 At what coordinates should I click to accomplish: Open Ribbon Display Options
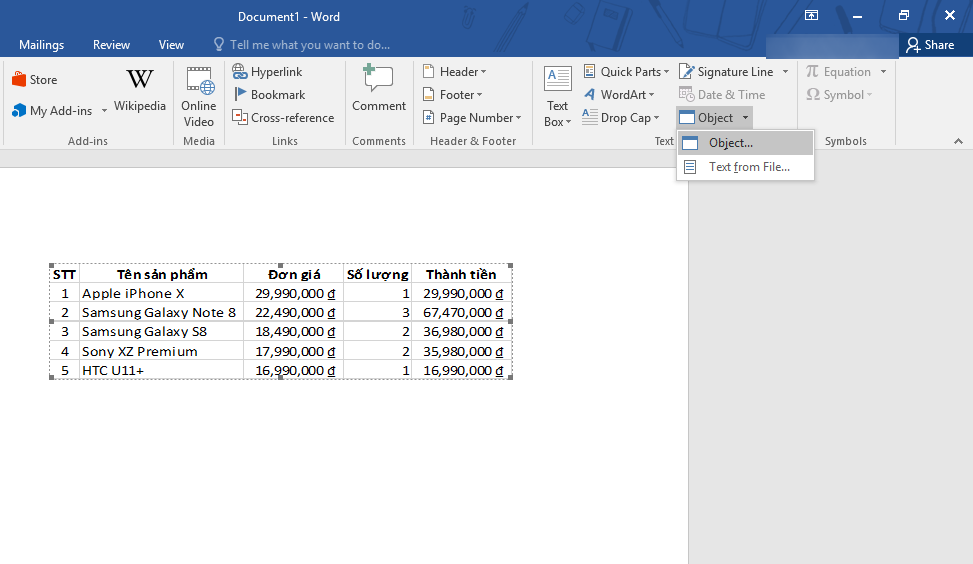811,16
